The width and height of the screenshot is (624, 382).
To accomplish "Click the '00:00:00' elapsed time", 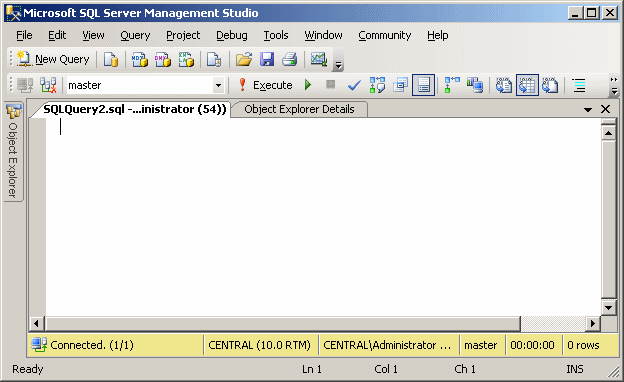I will 532,345.
